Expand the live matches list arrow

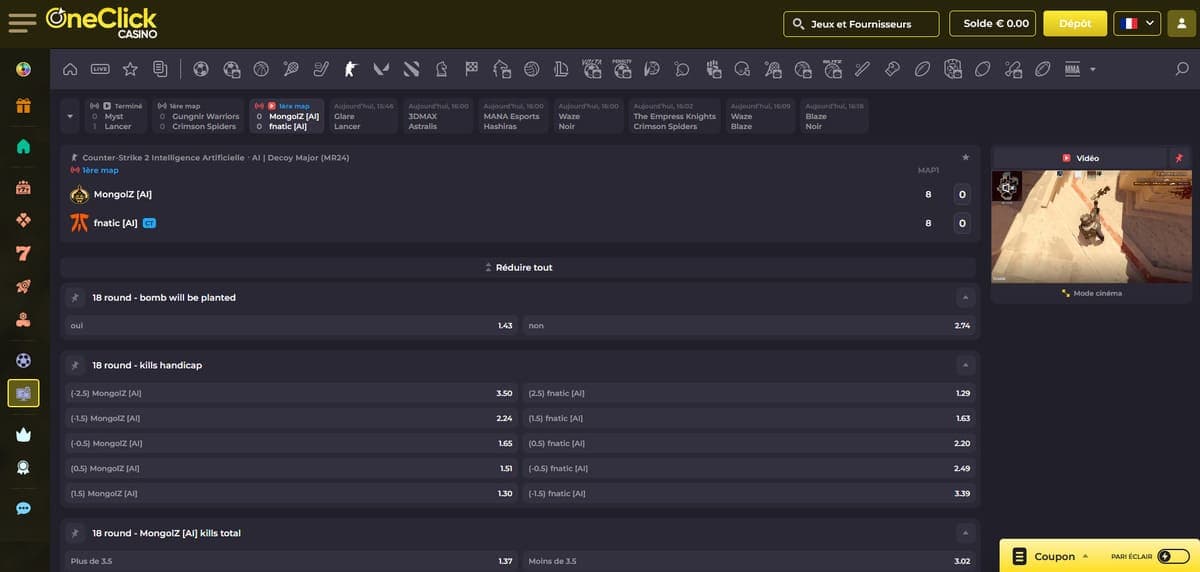tap(70, 116)
